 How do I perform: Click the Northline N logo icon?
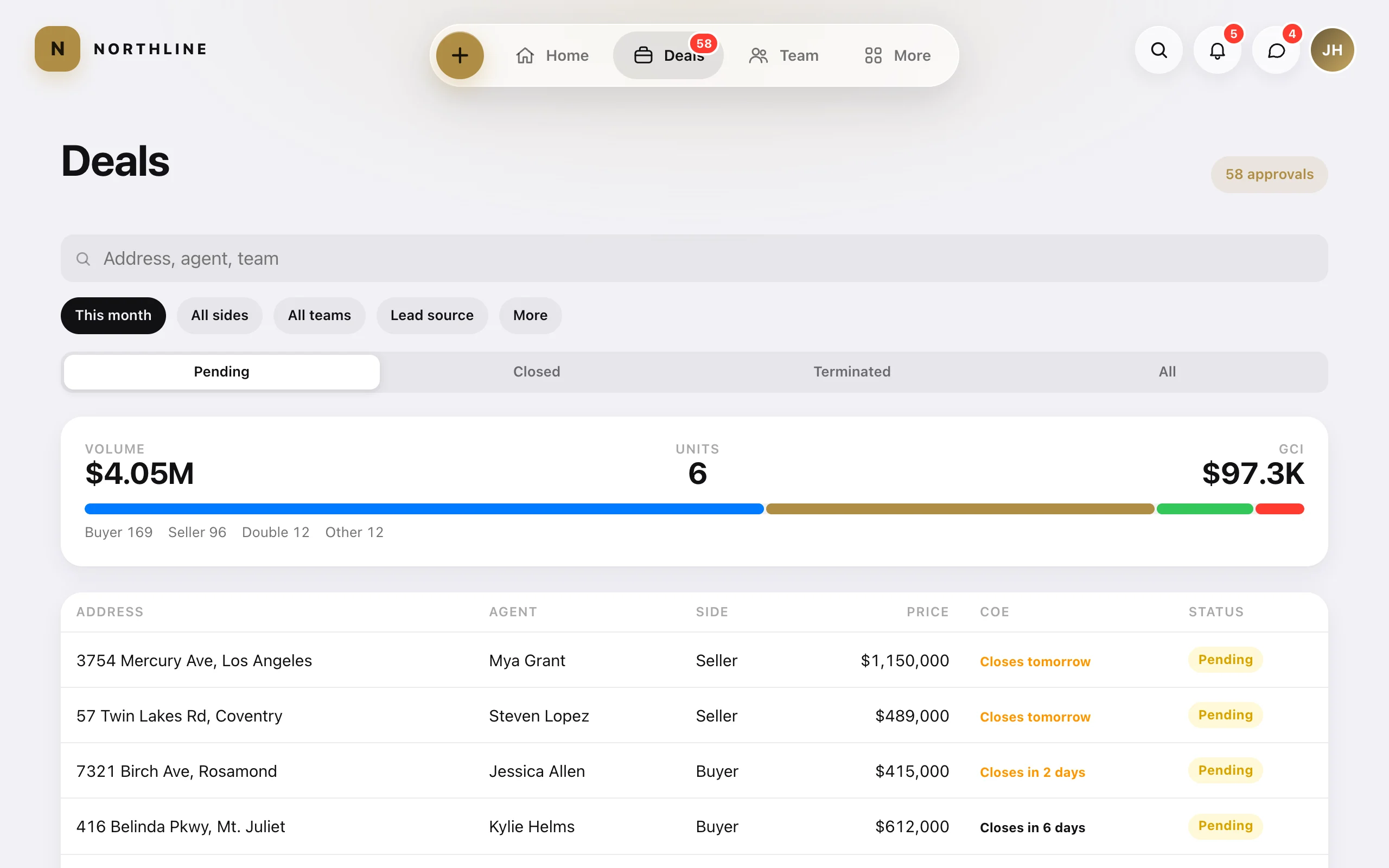(x=58, y=49)
